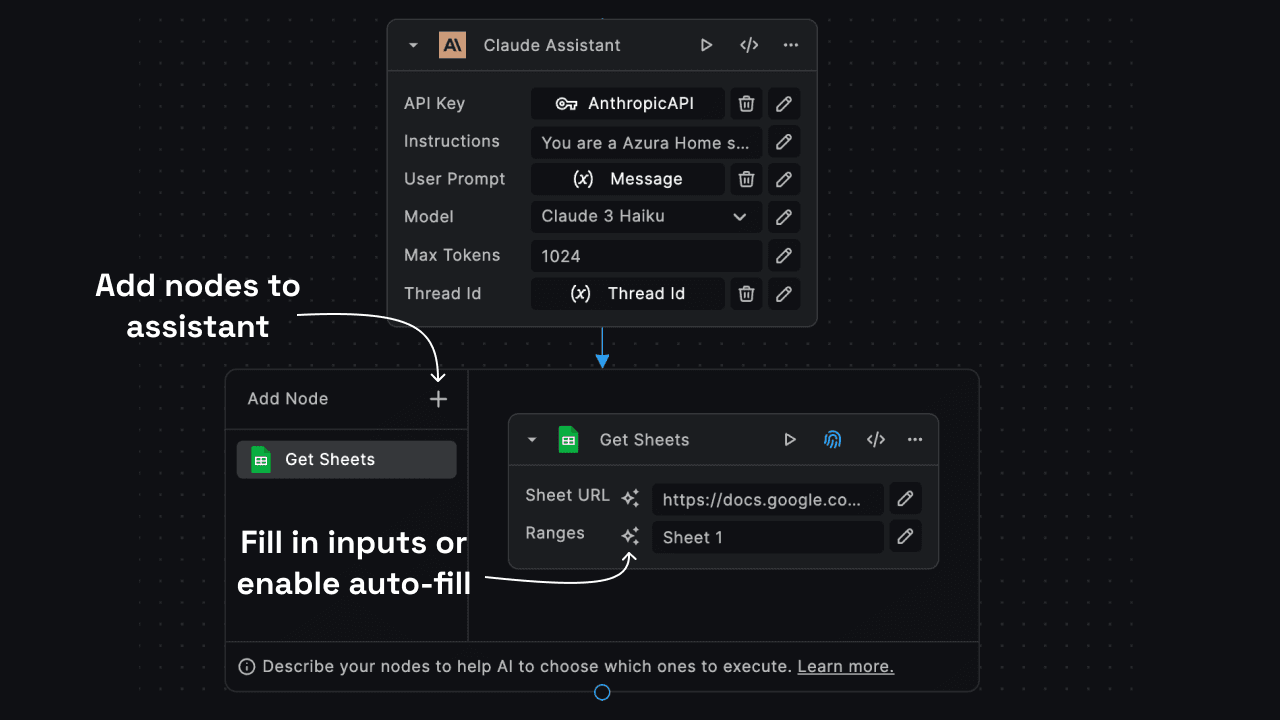Remove the AnthropicAPI key
1280x720 pixels.
click(745, 103)
